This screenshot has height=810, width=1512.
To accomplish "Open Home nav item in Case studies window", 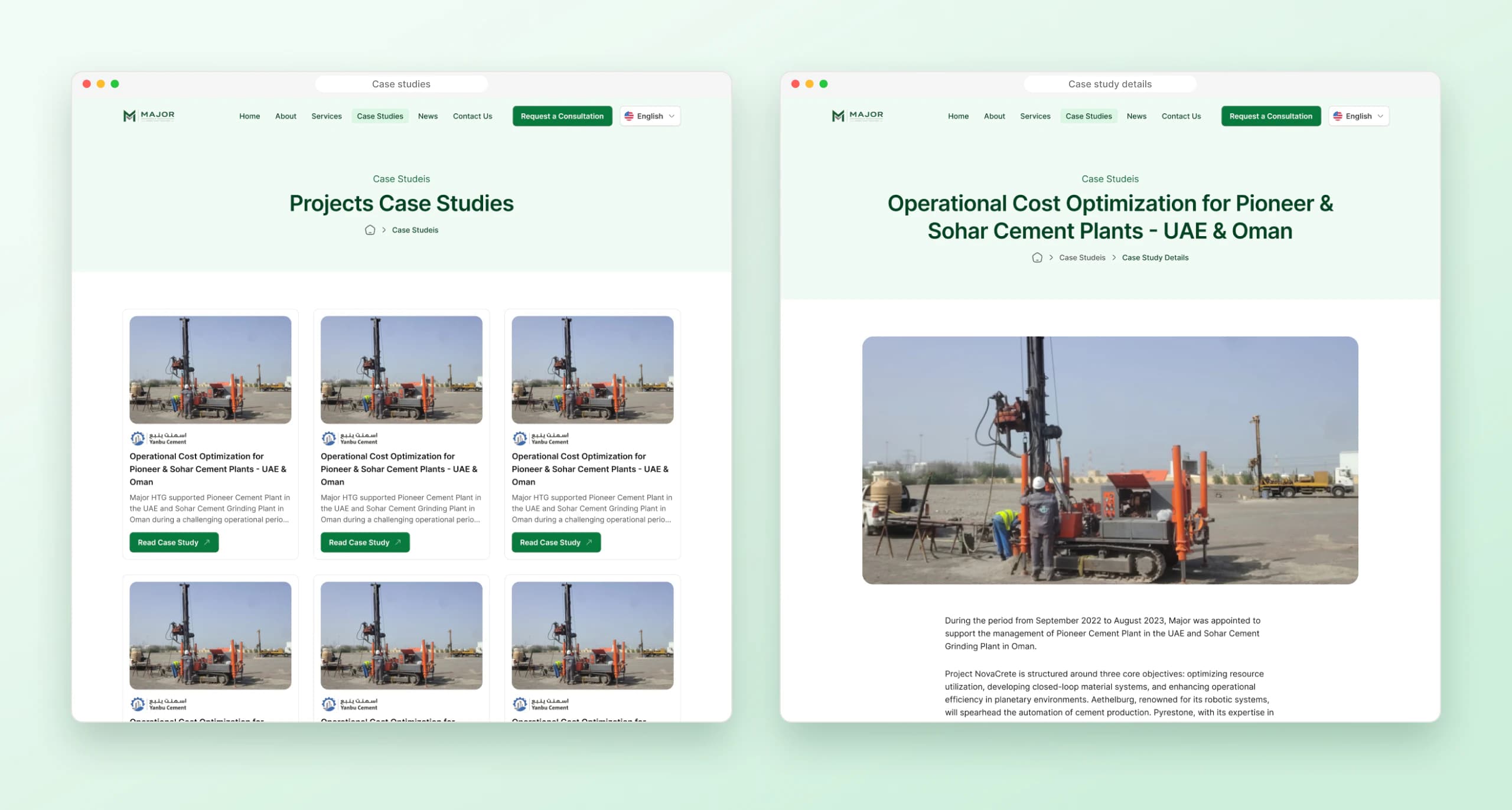I will (x=249, y=116).
